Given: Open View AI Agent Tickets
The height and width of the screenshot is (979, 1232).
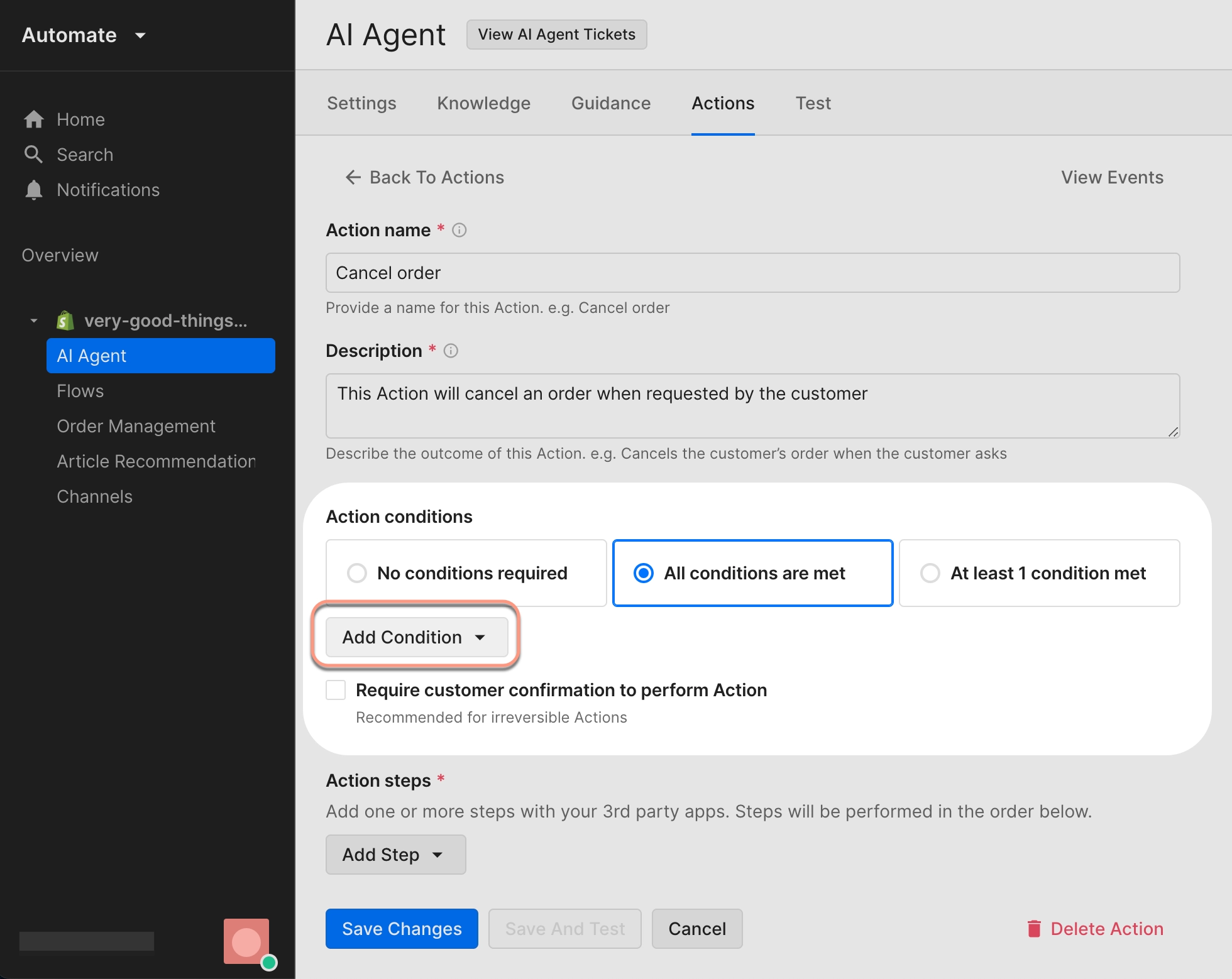Looking at the screenshot, I should tap(556, 35).
